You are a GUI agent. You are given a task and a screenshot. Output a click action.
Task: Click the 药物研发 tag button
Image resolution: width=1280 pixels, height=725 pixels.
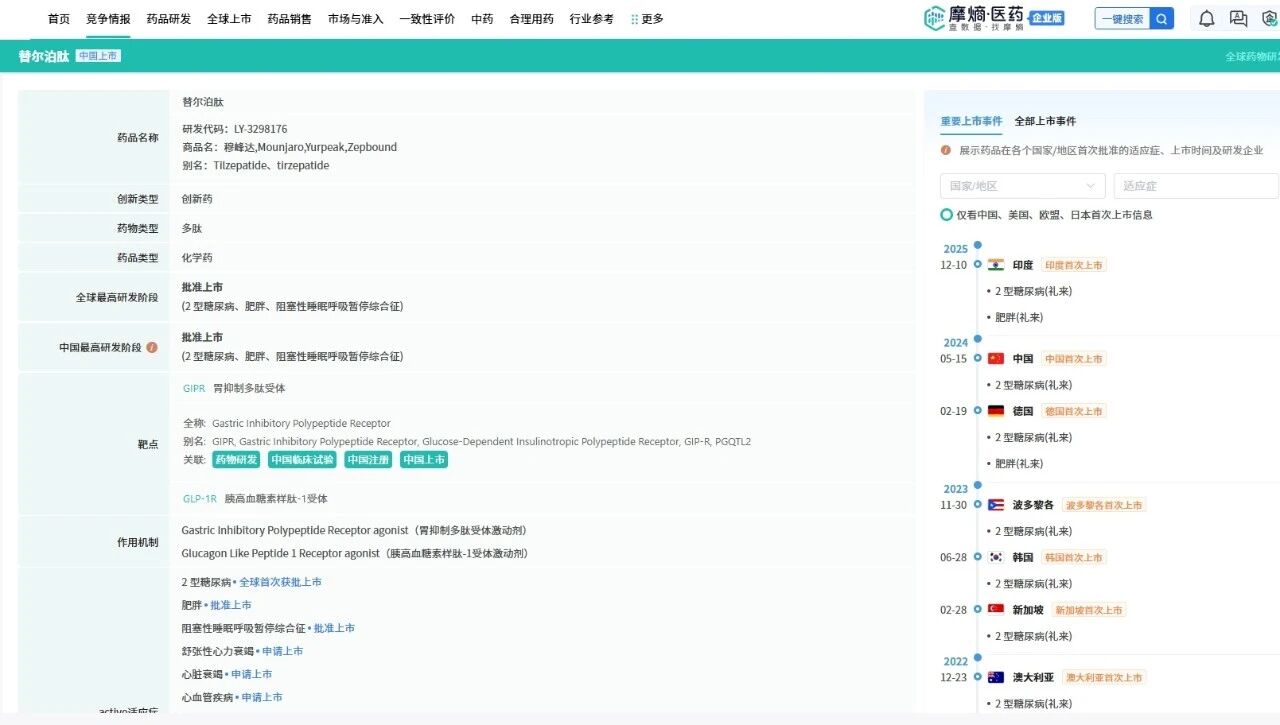pos(236,460)
